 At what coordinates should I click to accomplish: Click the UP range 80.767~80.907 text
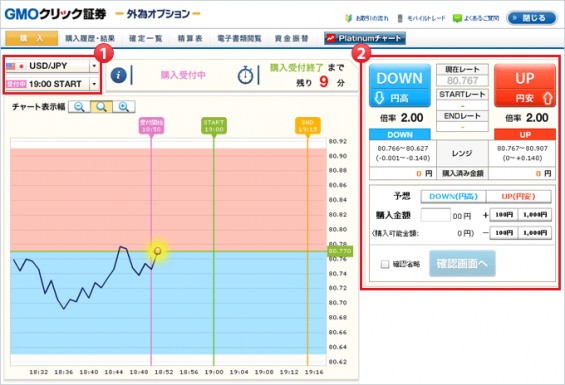tap(522, 149)
